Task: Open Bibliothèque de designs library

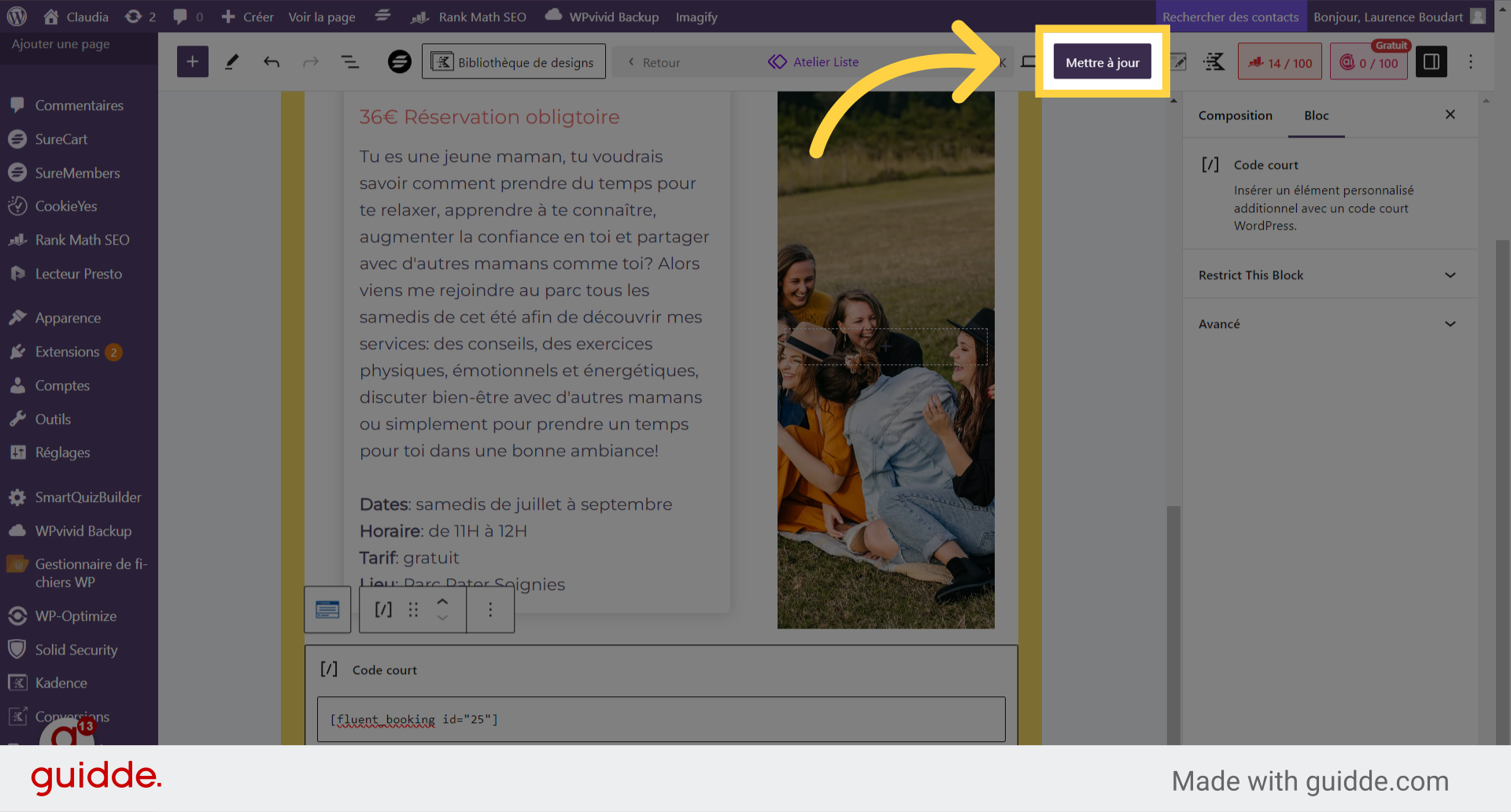Action: click(514, 62)
